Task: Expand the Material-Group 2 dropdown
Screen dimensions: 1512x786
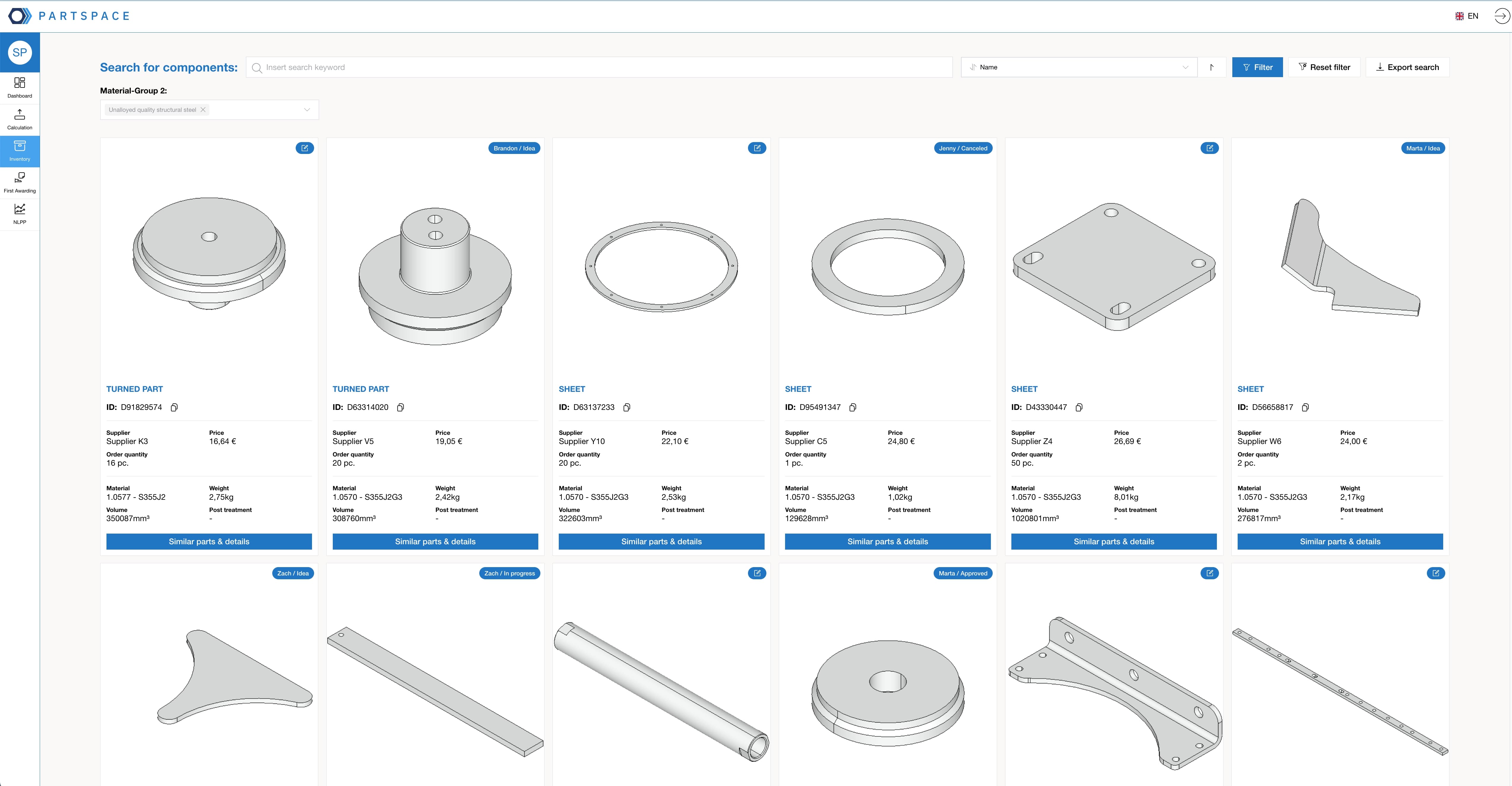Action: (x=306, y=110)
